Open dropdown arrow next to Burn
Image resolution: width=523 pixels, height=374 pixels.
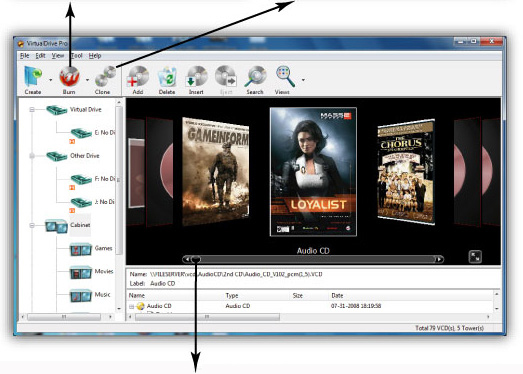point(87,80)
